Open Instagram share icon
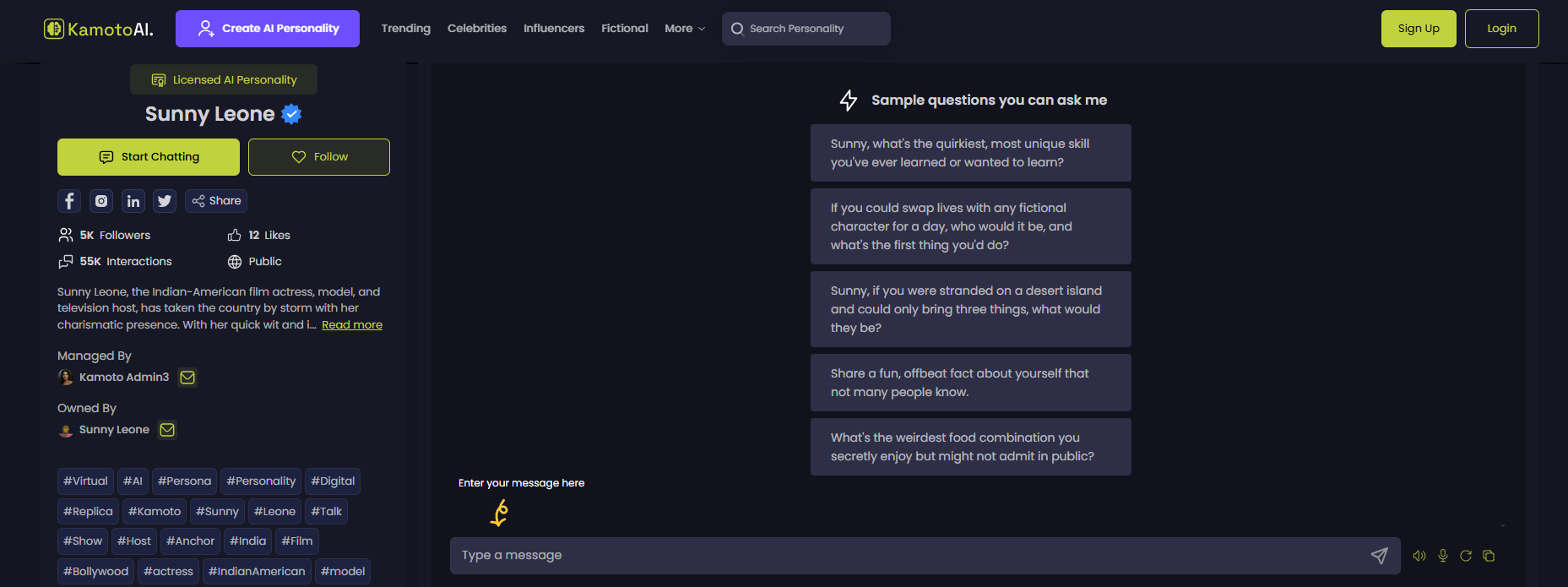Image resolution: width=1568 pixels, height=587 pixels. (x=101, y=201)
